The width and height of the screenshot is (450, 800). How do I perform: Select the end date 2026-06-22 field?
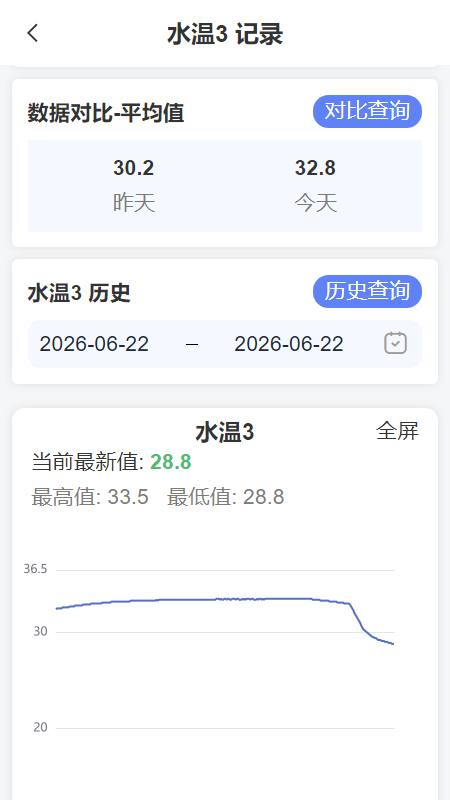coord(289,344)
